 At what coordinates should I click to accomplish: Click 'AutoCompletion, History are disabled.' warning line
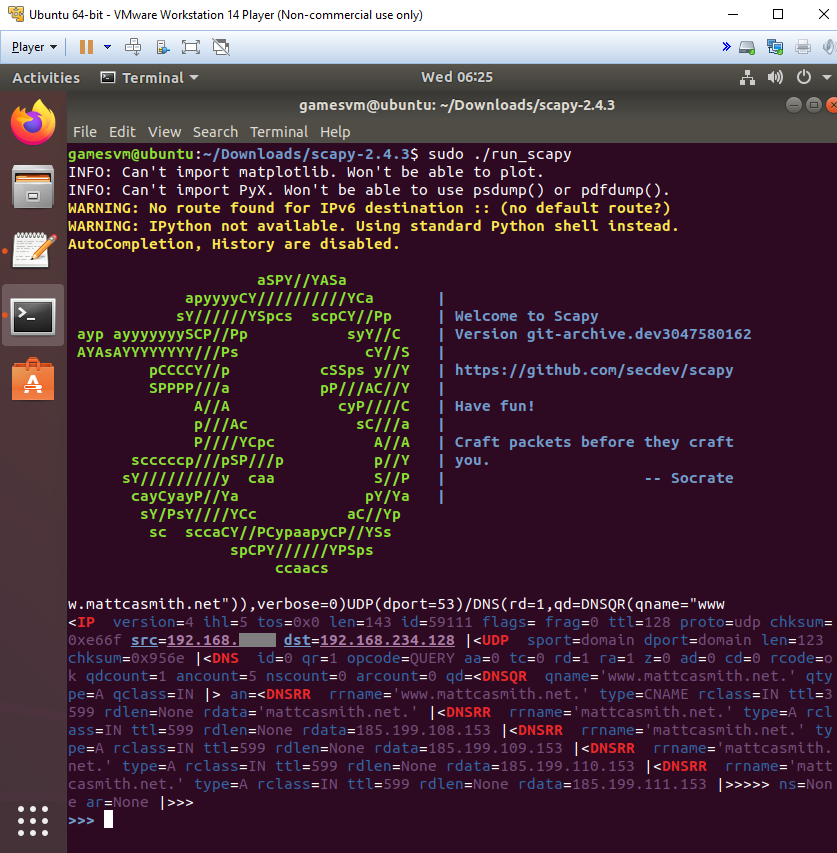click(234, 244)
